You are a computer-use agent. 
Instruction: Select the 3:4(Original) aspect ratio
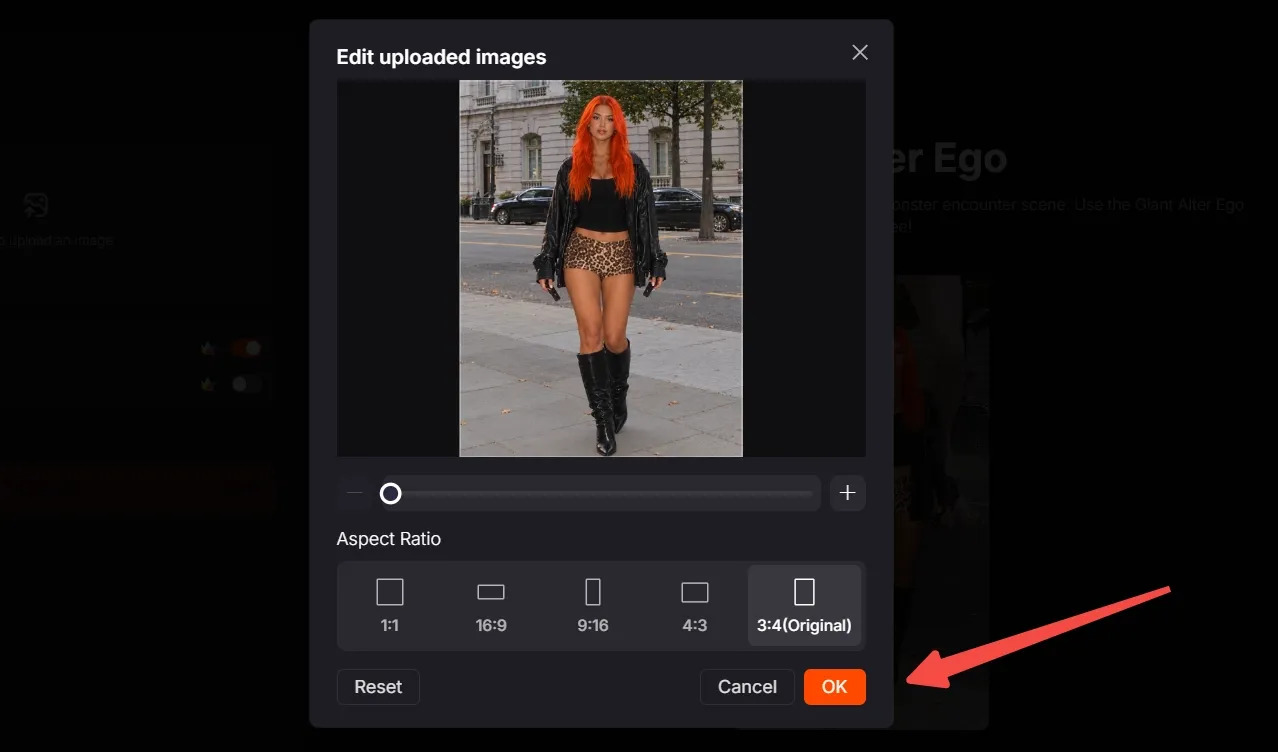[x=804, y=606]
